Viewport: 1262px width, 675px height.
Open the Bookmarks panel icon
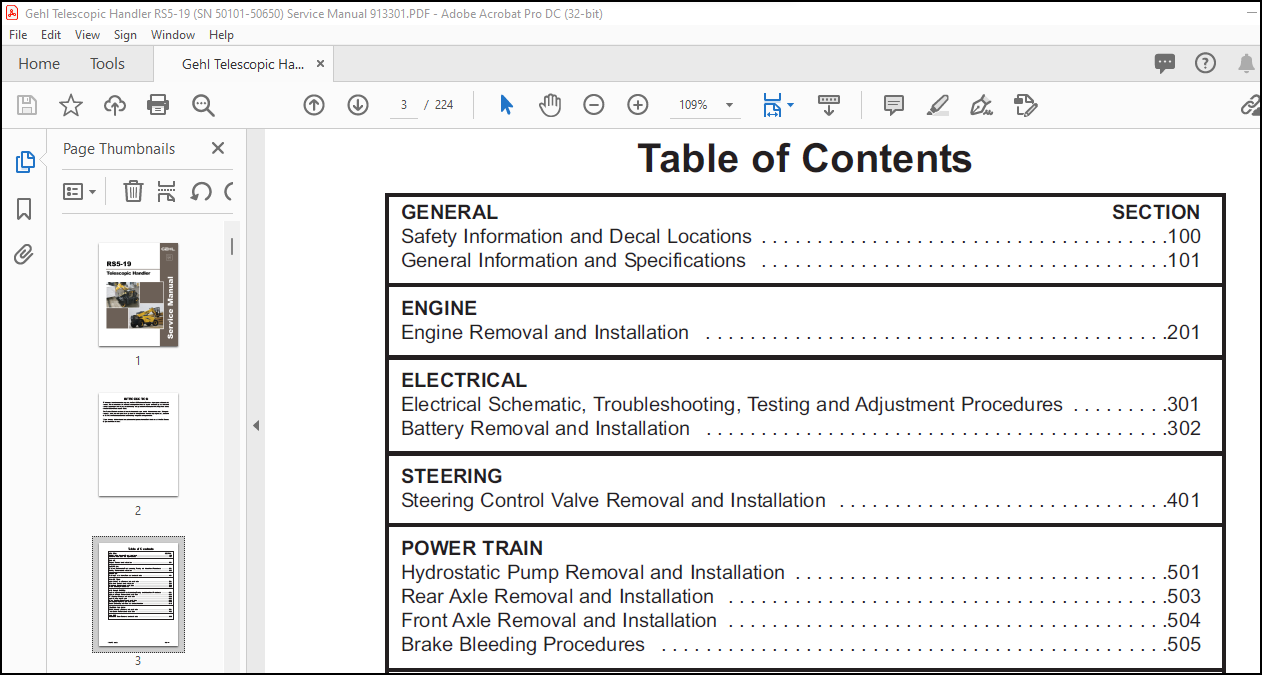25,208
